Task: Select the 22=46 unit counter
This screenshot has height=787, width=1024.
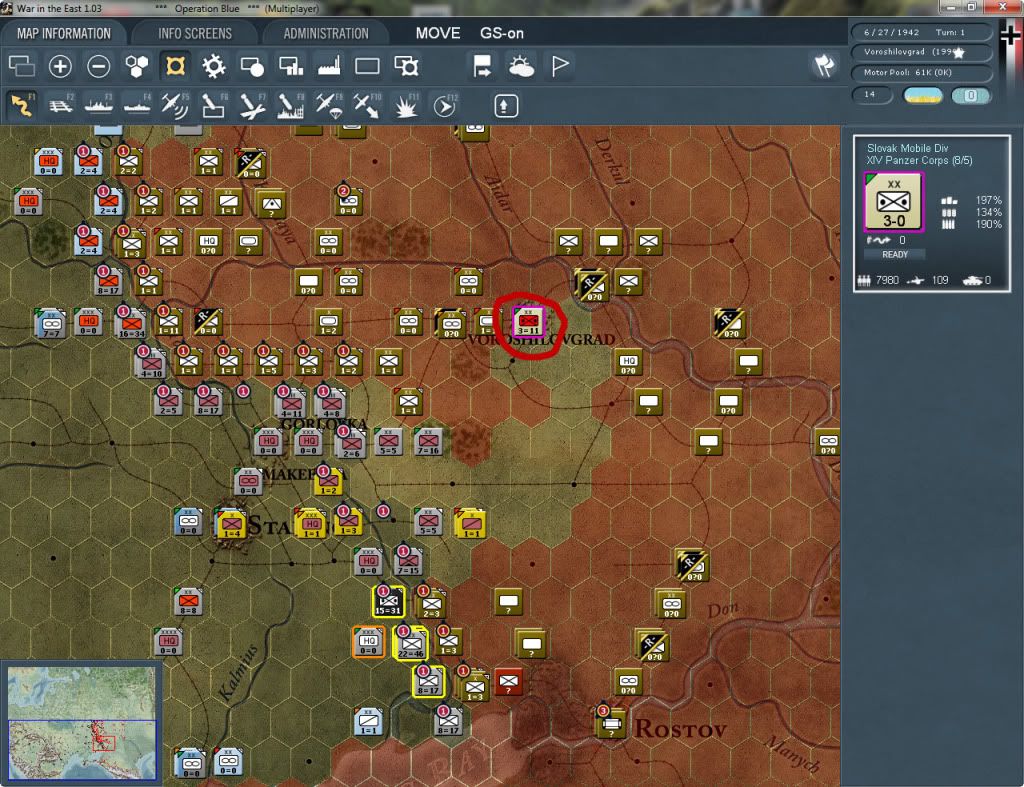Action: (411, 642)
